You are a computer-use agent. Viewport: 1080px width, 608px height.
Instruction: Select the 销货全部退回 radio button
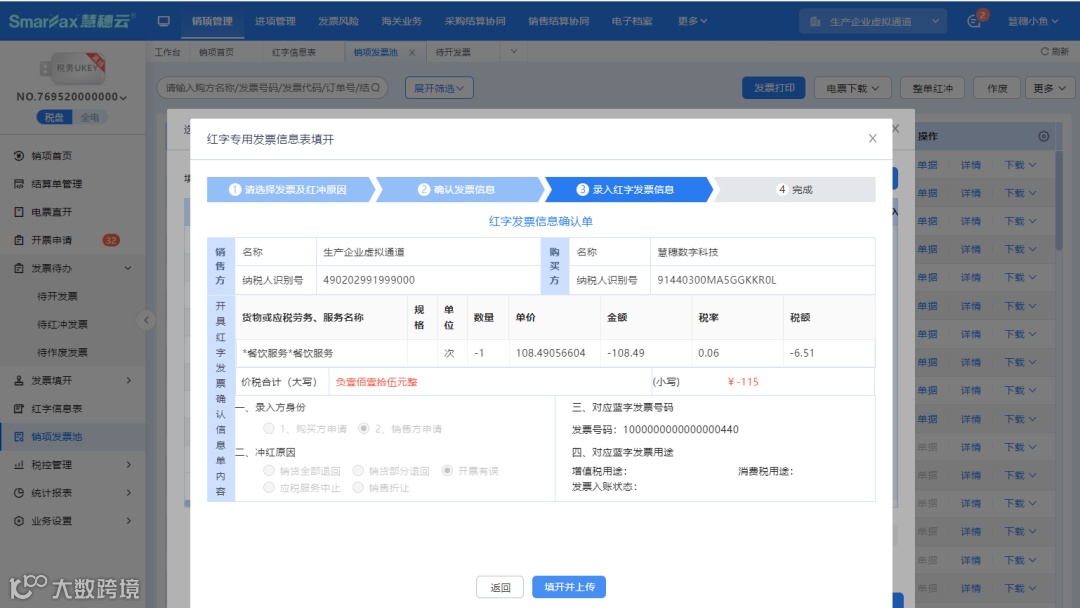pyautogui.click(x=269, y=470)
